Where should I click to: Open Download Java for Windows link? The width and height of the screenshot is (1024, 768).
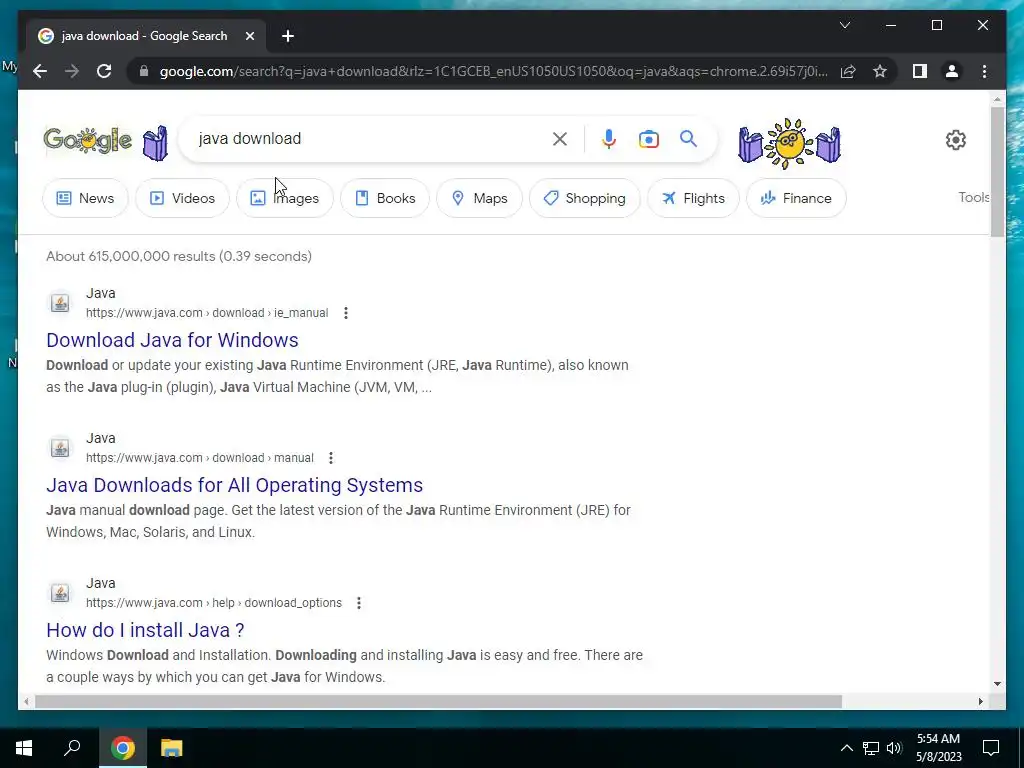coord(172,340)
